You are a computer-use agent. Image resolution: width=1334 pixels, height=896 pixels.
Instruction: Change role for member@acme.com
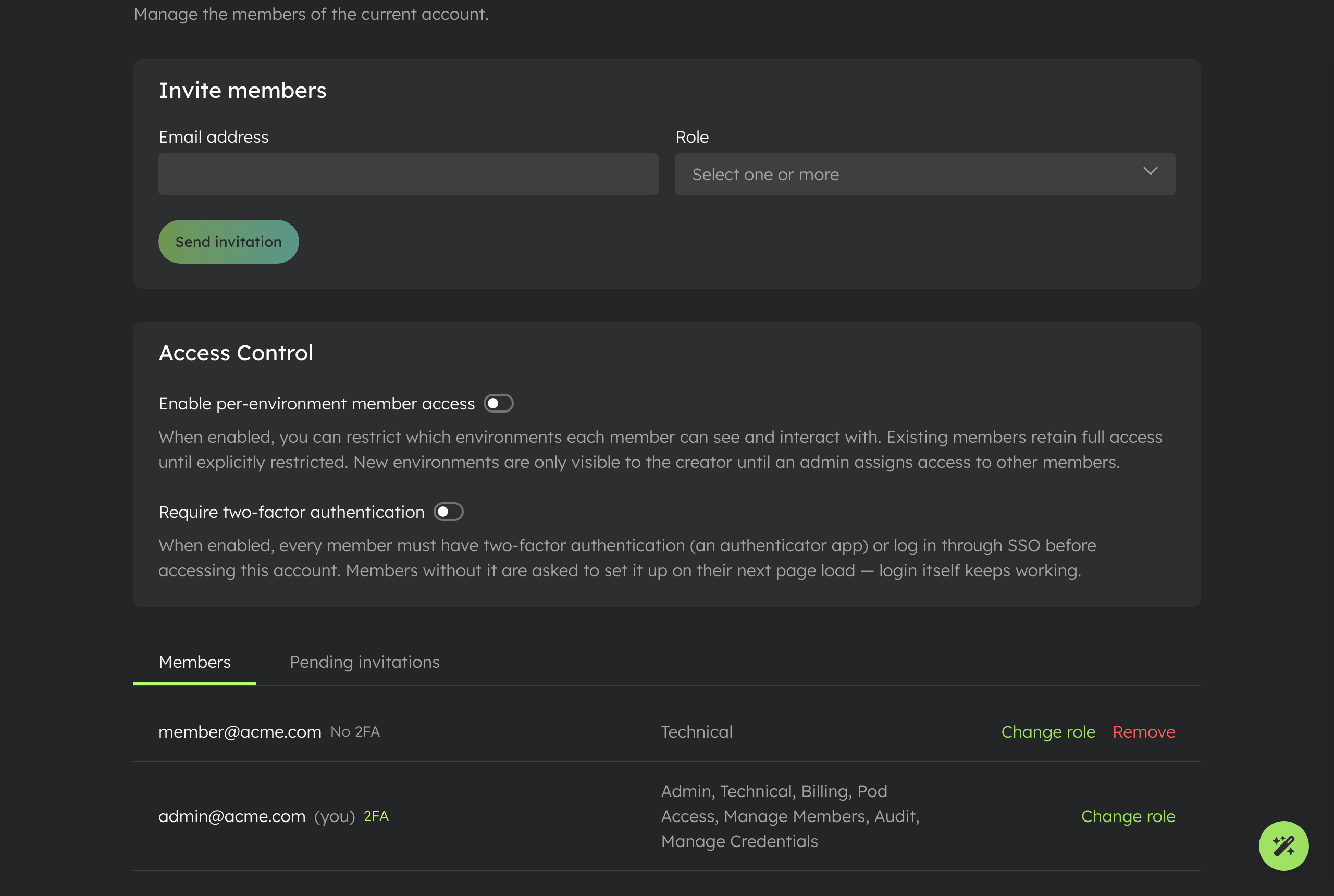[x=1048, y=732]
